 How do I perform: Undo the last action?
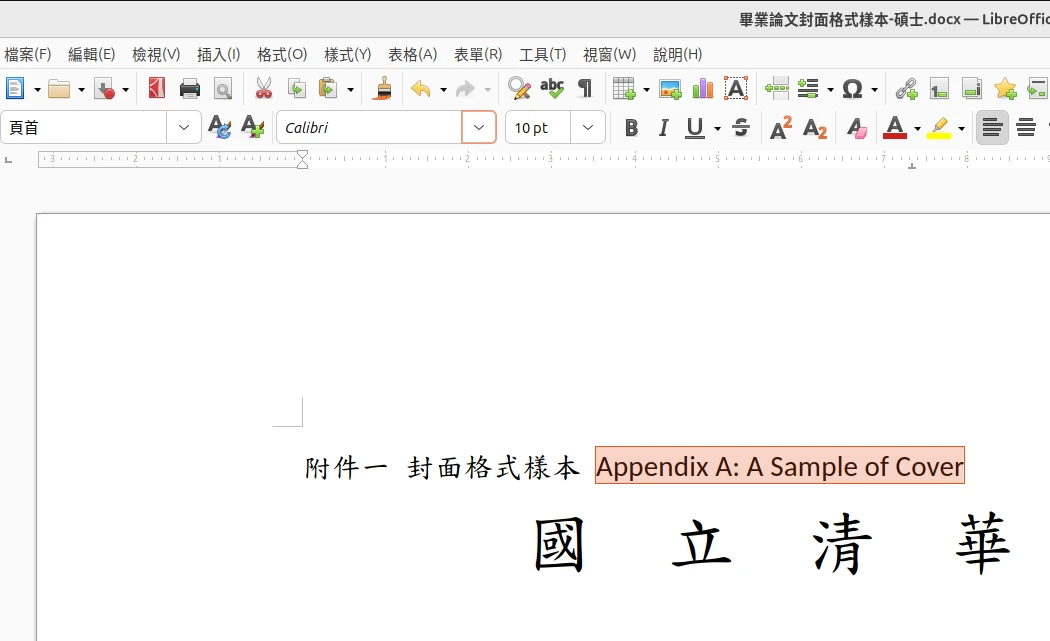click(421, 88)
